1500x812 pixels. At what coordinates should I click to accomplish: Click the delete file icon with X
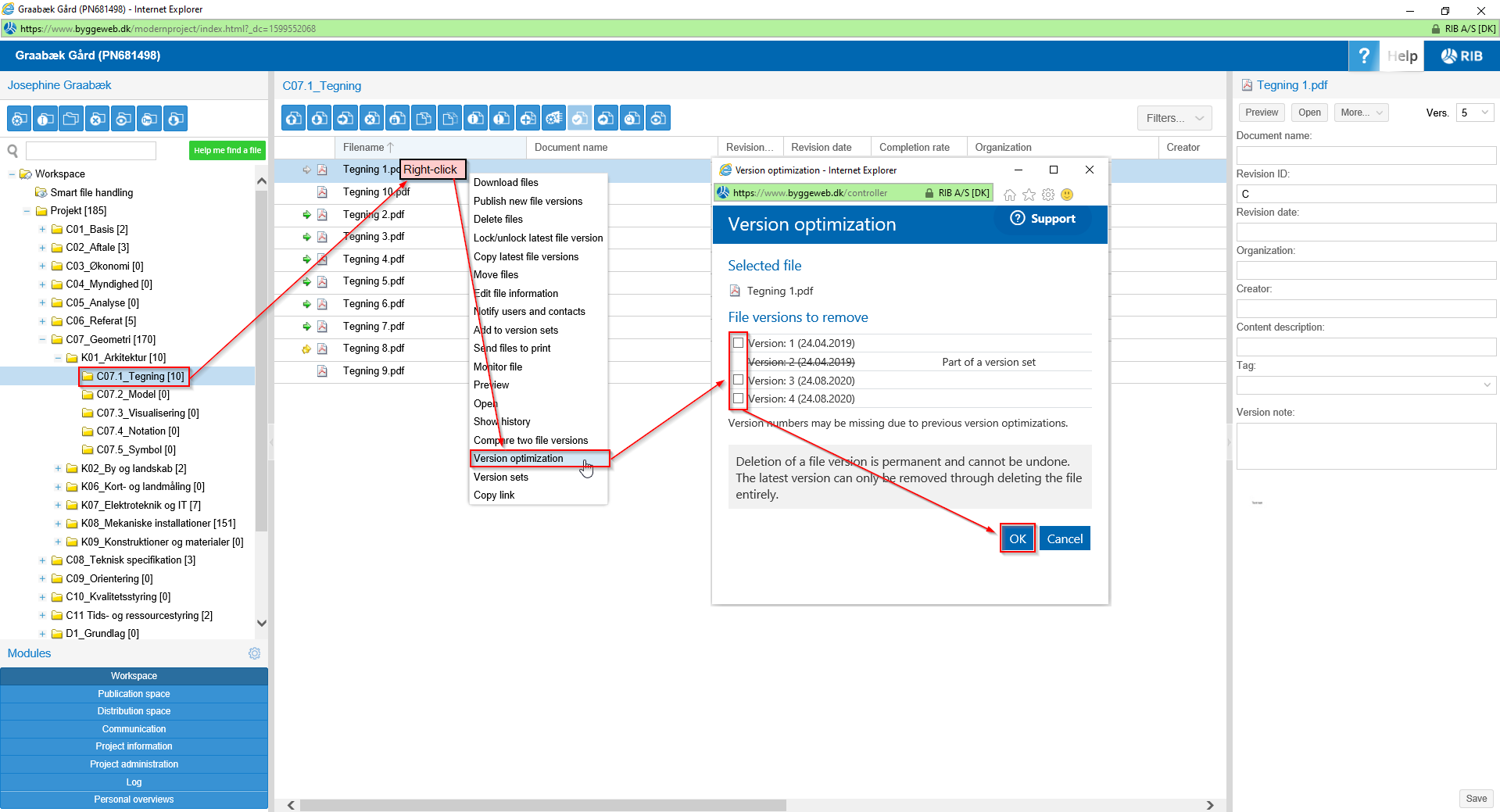point(372,119)
